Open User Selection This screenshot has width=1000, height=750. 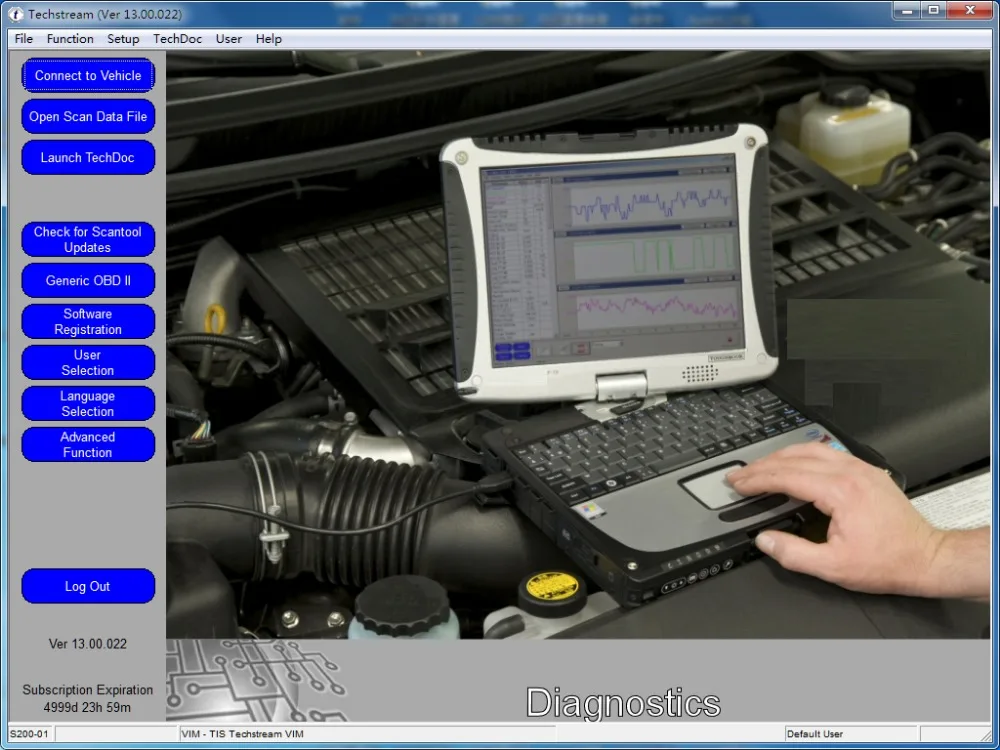[x=88, y=362]
